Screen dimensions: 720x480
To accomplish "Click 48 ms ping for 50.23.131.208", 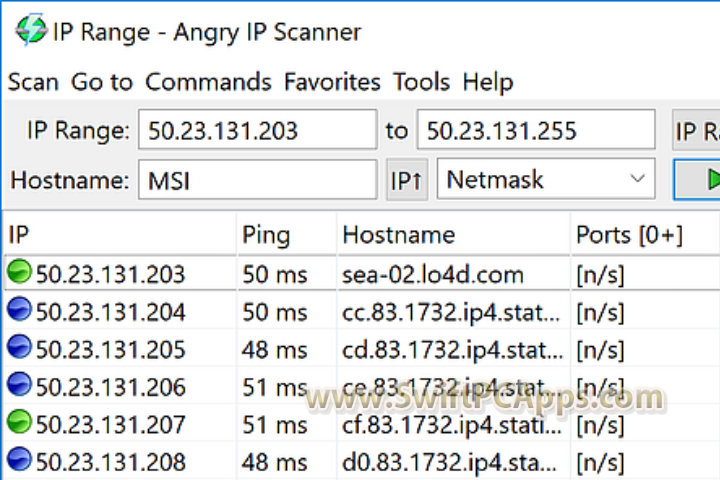I will click(x=275, y=463).
